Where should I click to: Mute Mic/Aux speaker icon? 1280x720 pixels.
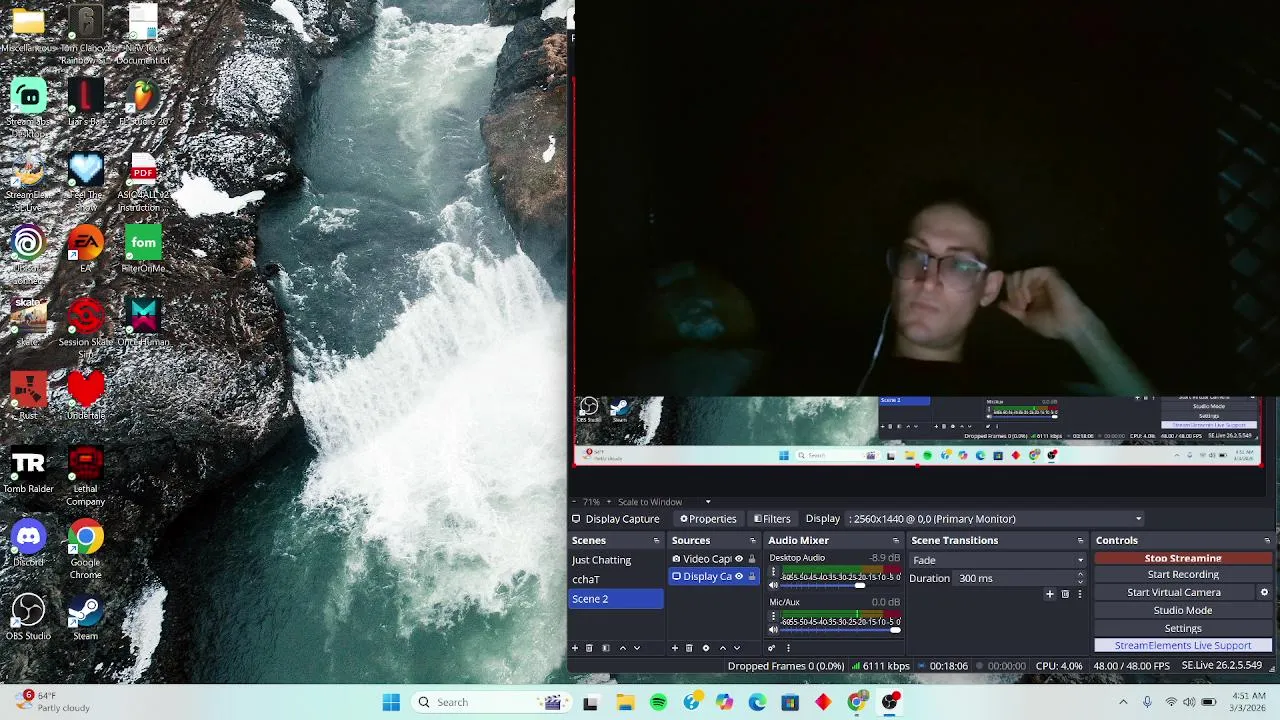pos(773,630)
